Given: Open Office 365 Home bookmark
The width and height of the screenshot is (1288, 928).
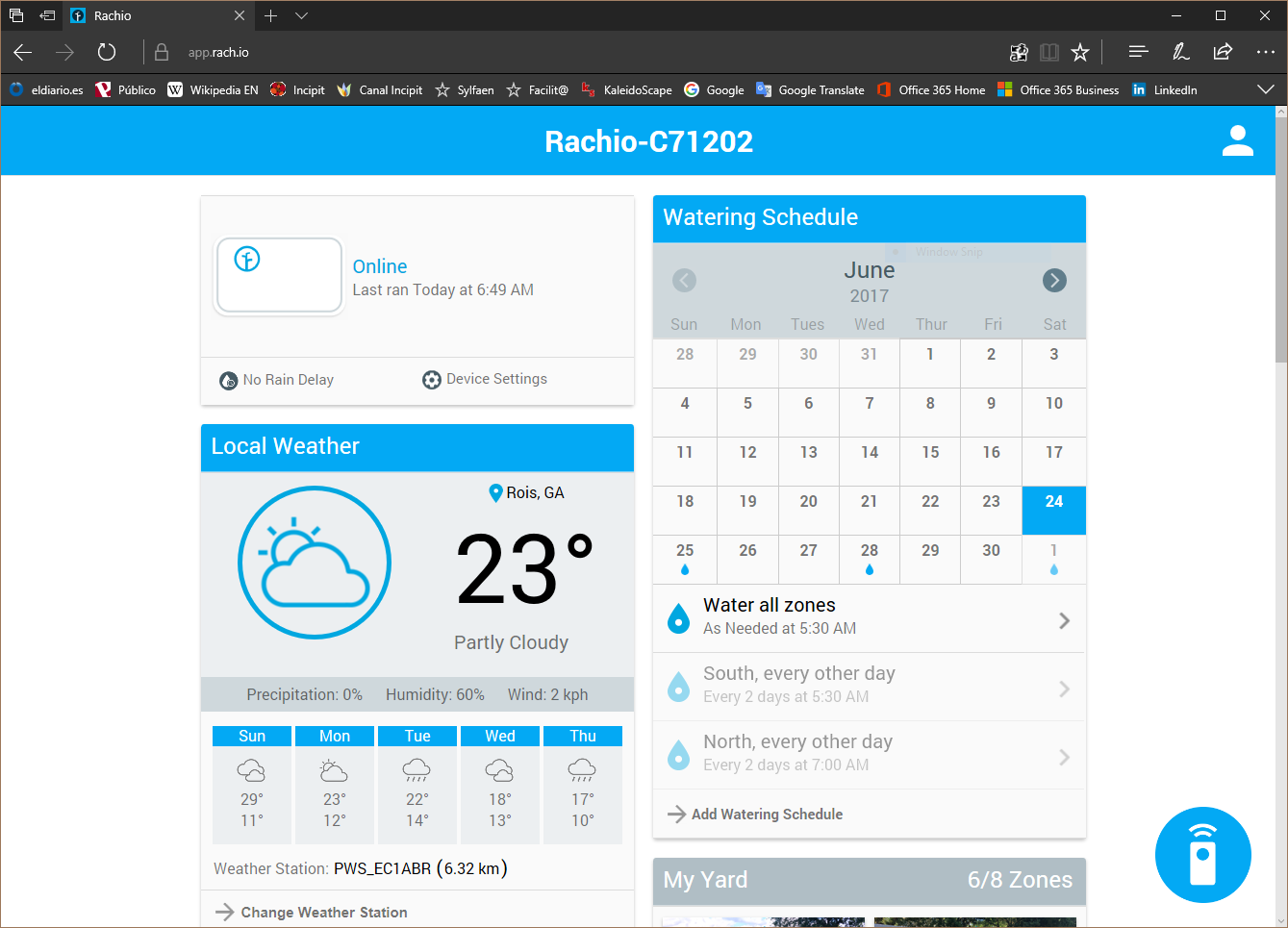Looking at the screenshot, I should coord(930,89).
